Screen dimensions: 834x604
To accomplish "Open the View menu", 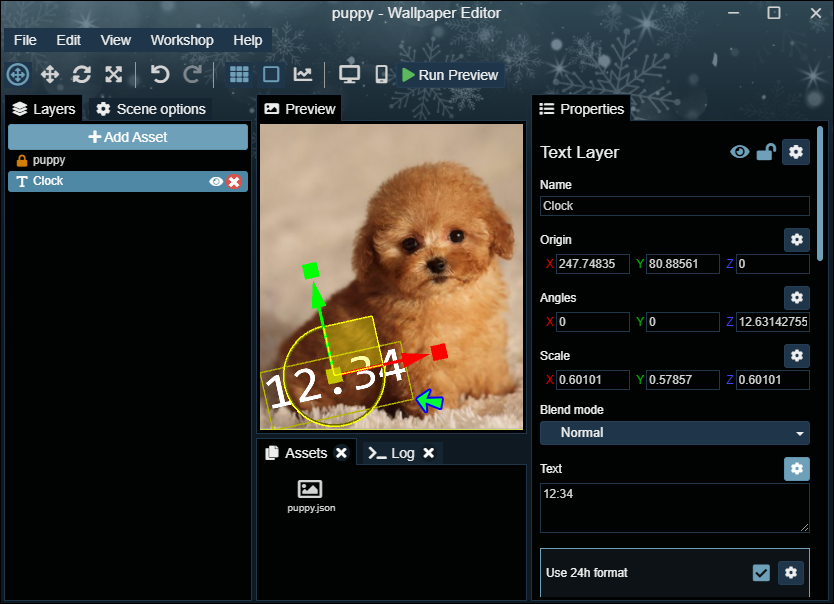I will (115, 40).
